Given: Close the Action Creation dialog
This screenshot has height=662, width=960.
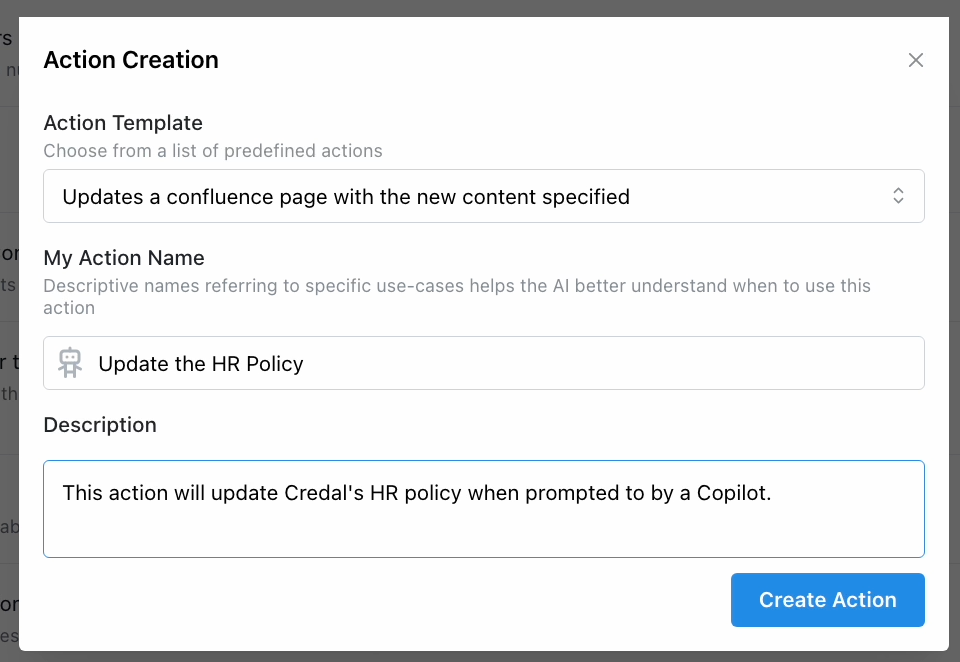Looking at the screenshot, I should [915, 60].
